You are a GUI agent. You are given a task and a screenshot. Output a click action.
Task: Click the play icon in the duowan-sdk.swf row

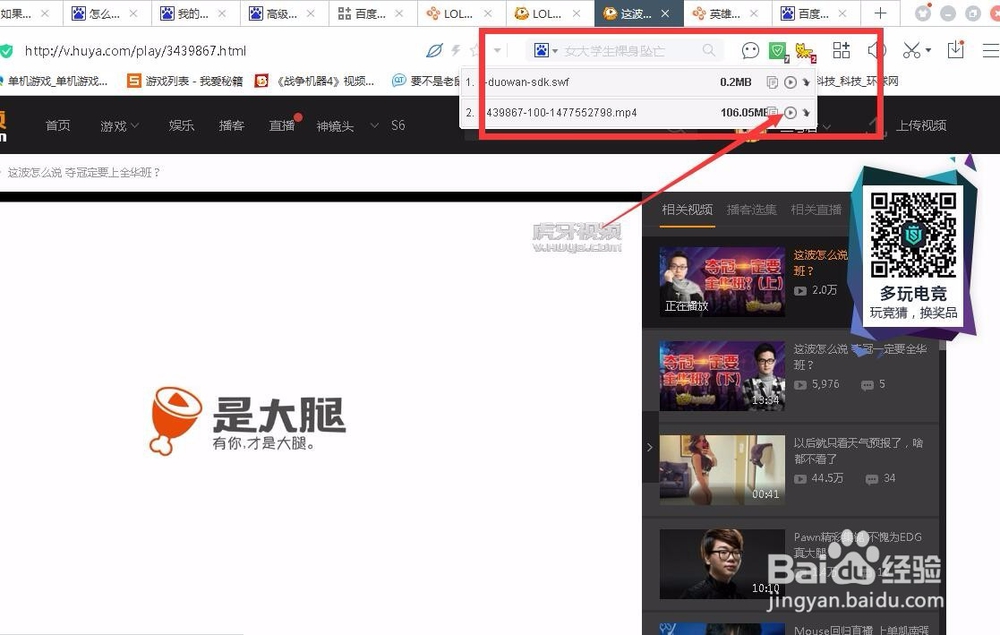pyautogui.click(x=790, y=82)
